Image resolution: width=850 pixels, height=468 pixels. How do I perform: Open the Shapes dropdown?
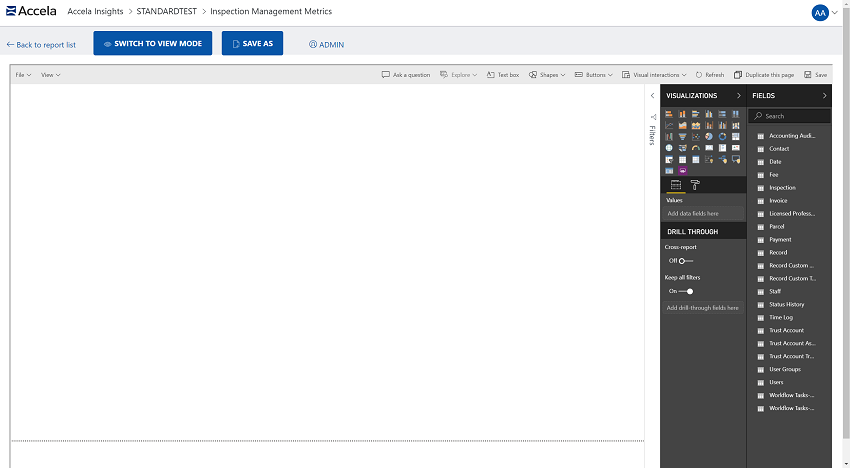pos(547,75)
